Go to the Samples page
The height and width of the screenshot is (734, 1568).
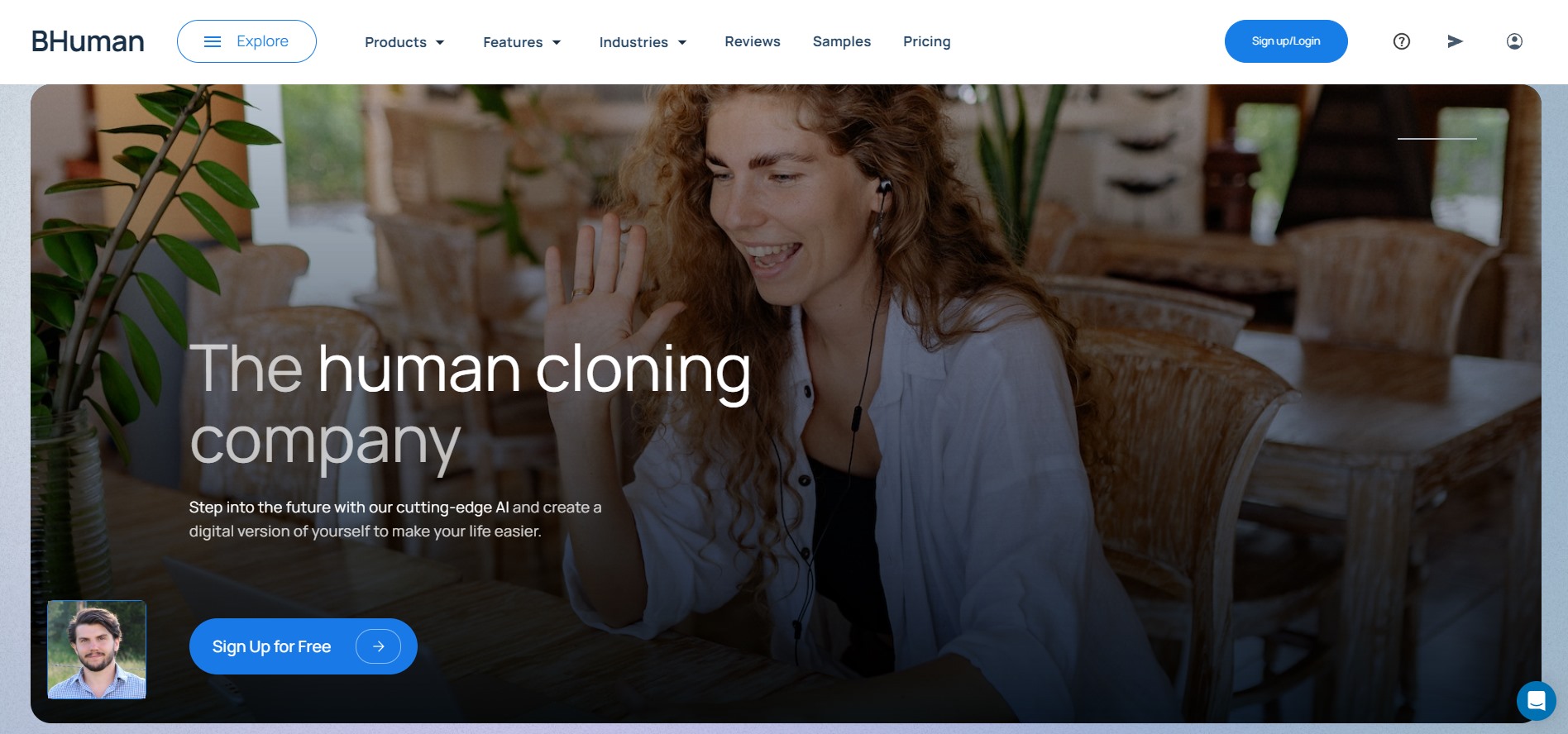[842, 41]
